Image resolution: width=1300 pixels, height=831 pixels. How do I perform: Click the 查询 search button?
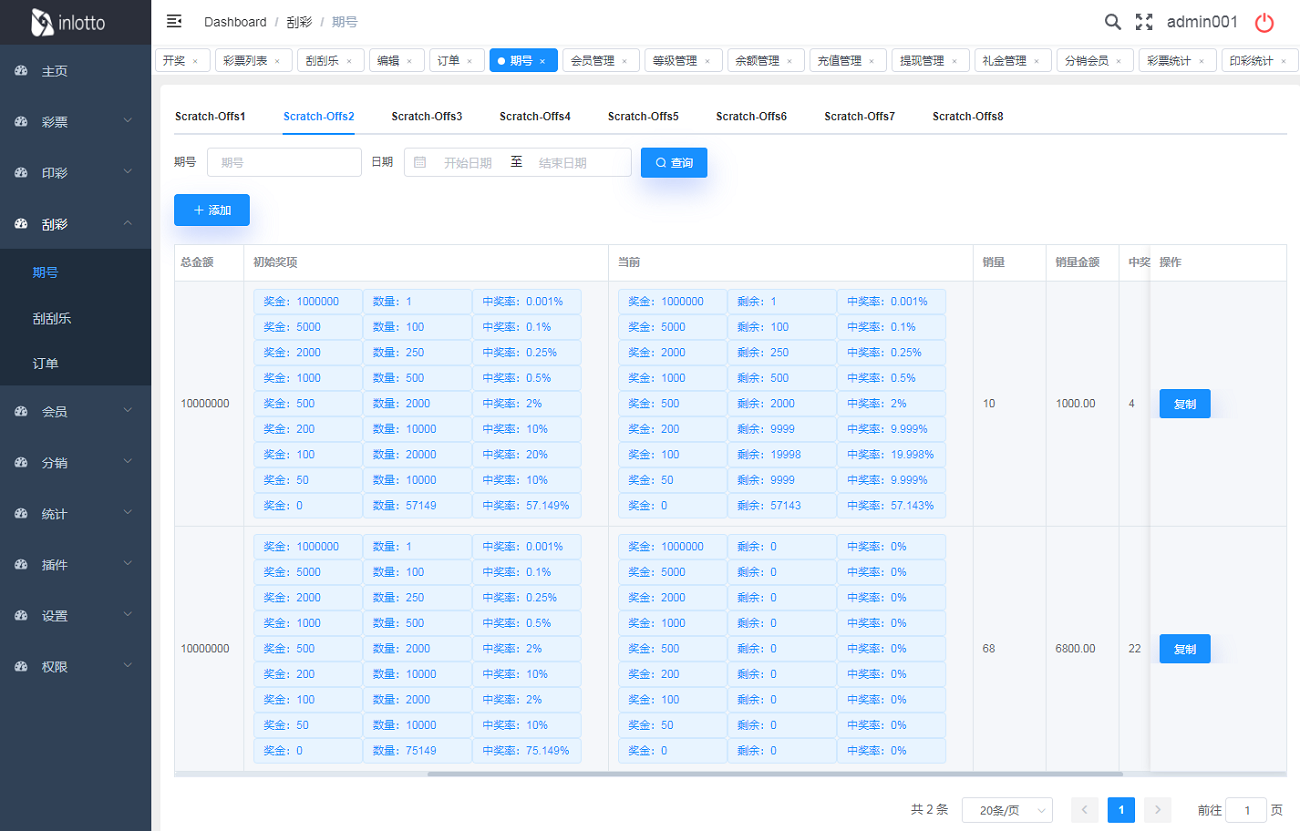click(674, 162)
